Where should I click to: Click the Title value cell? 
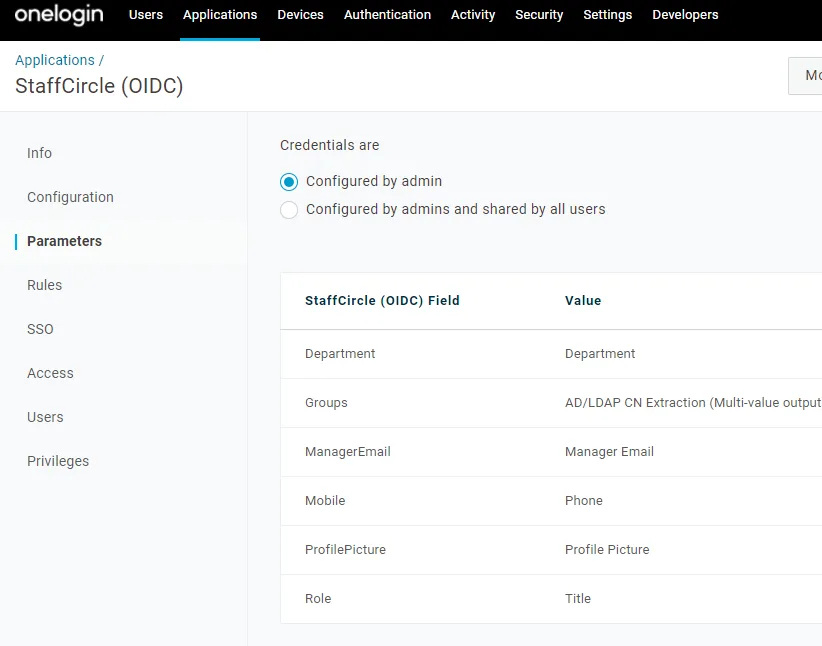(x=578, y=599)
